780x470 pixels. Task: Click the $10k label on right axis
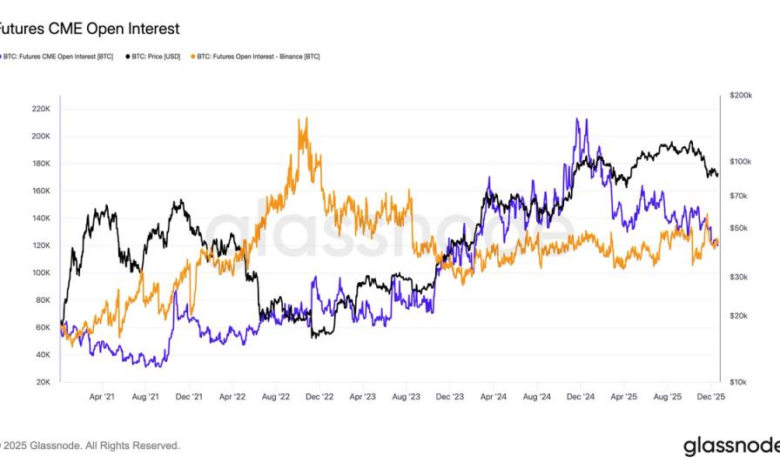[740, 382]
